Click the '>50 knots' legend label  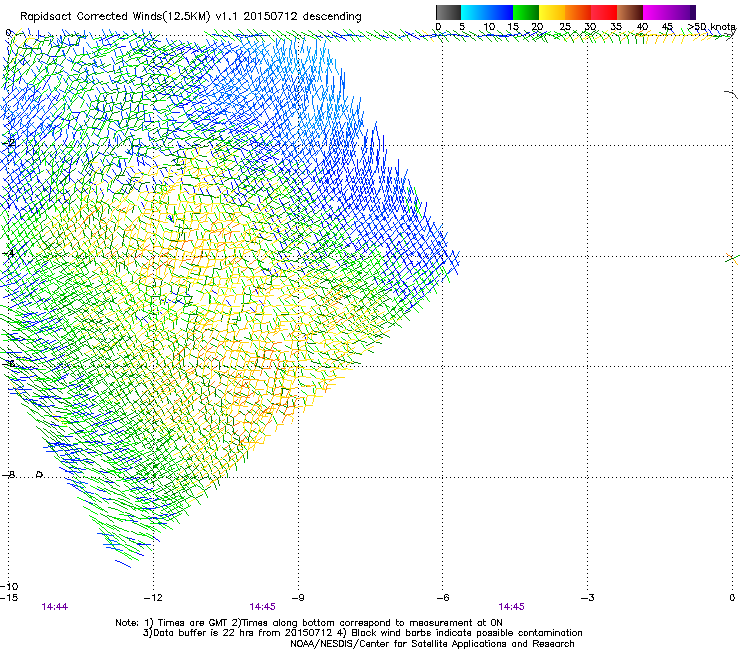coord(712,27)
